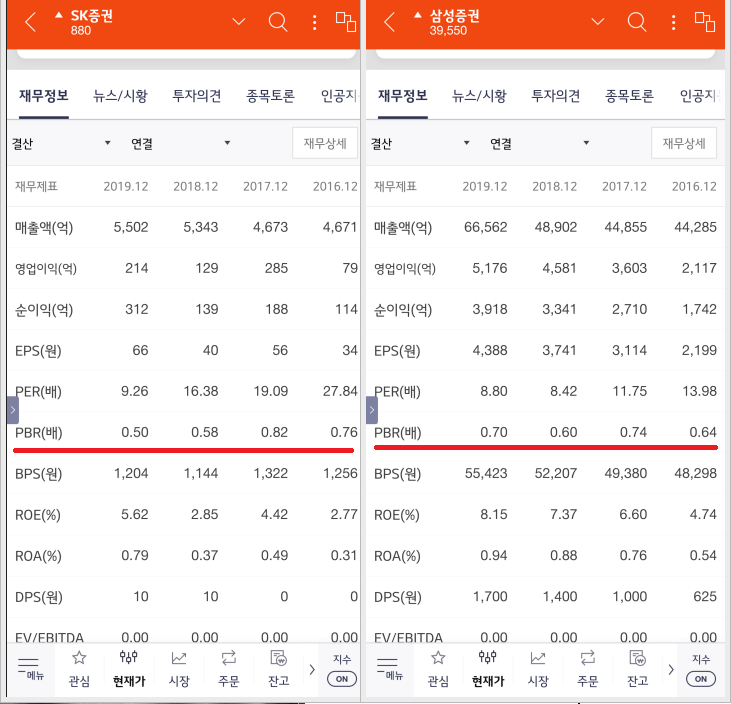
Task: Select 삼성증권 2019.12 DPS value 1,700
Action: (490, 596)
